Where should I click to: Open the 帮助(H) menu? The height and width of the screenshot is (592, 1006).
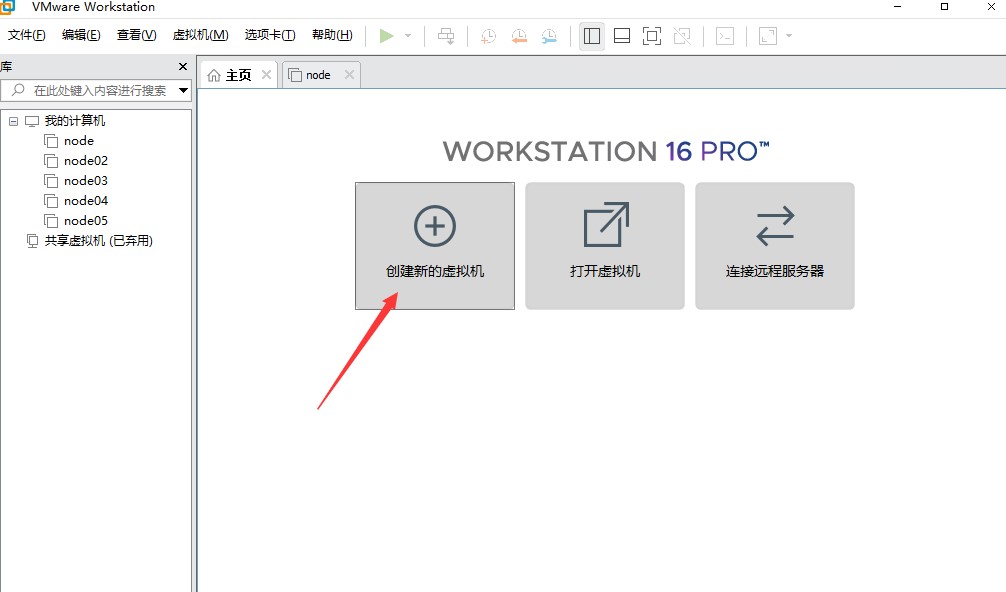tap(332, 35)
